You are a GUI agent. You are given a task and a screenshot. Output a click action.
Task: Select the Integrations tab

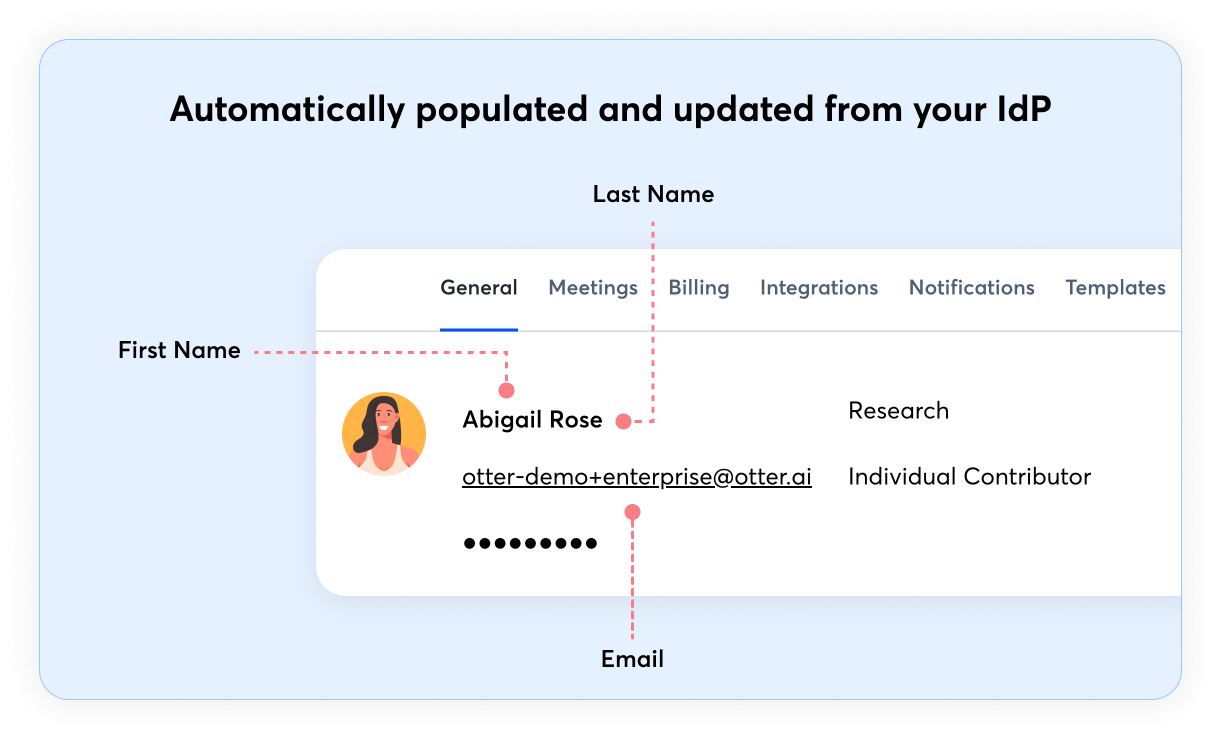tap(819, 288)
